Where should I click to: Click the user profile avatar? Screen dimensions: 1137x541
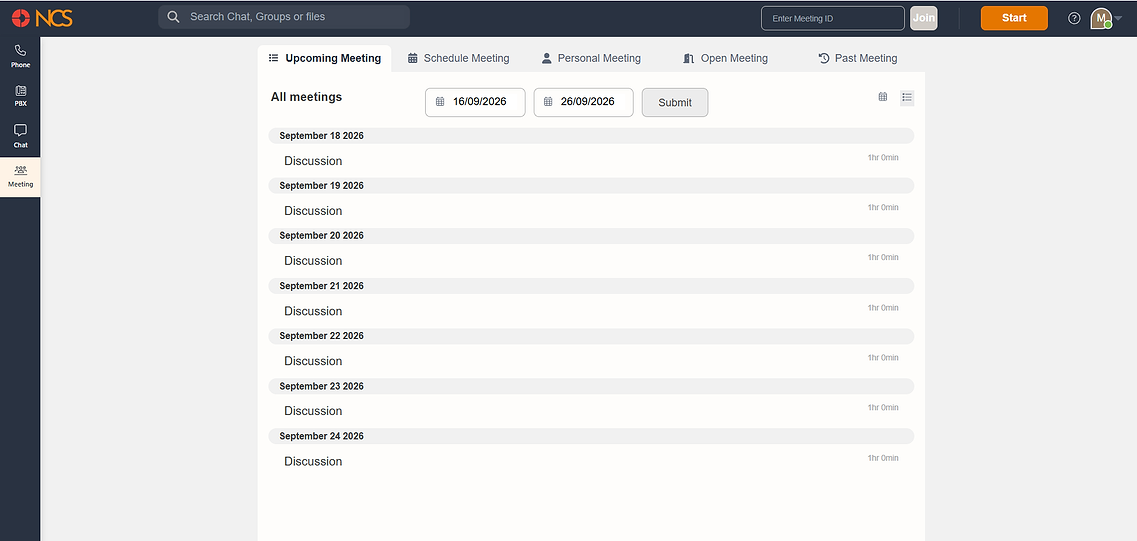click(x=1101, y=18)
